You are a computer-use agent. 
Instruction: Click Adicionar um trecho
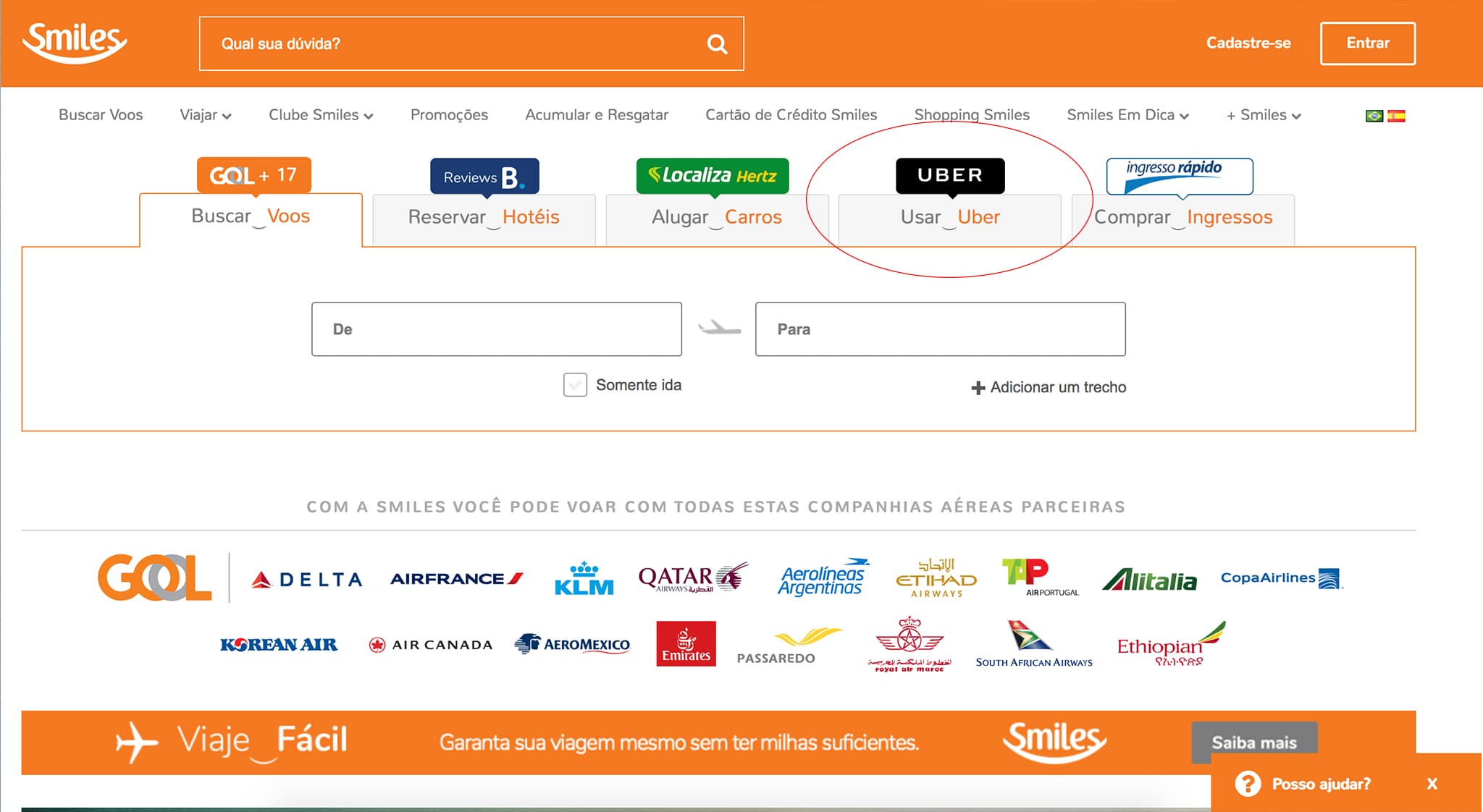pyautogui.click(x=1049, y=387)
